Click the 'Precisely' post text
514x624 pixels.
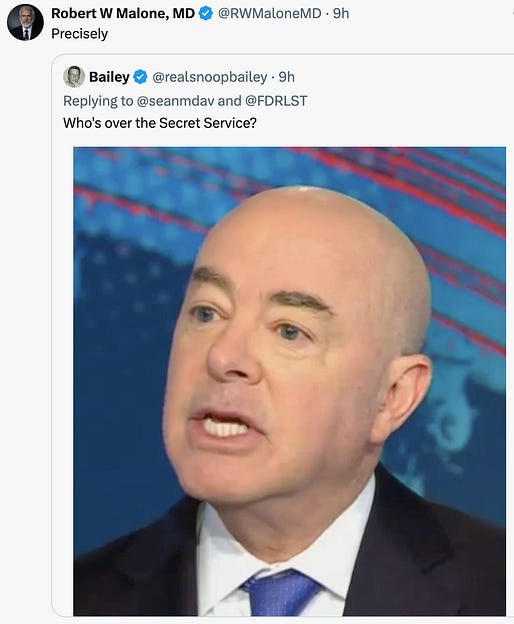pos(80,34)
